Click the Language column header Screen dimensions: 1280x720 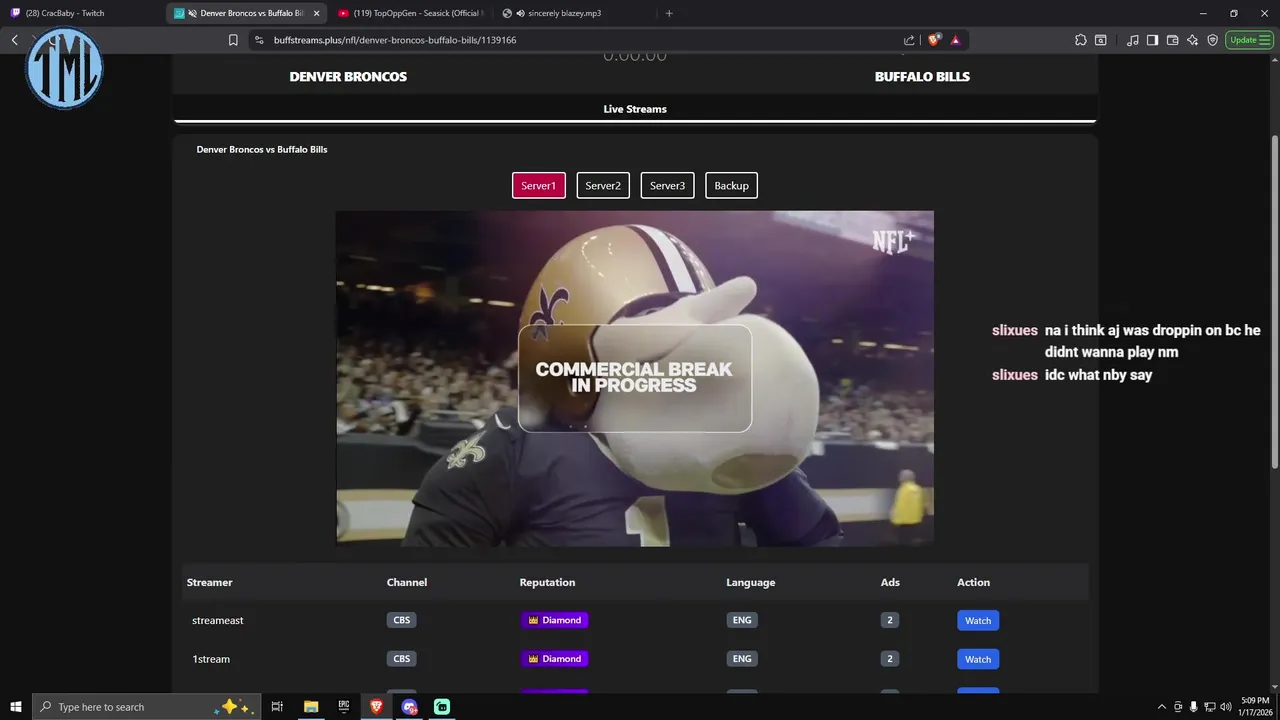click(x=751, y=582)
